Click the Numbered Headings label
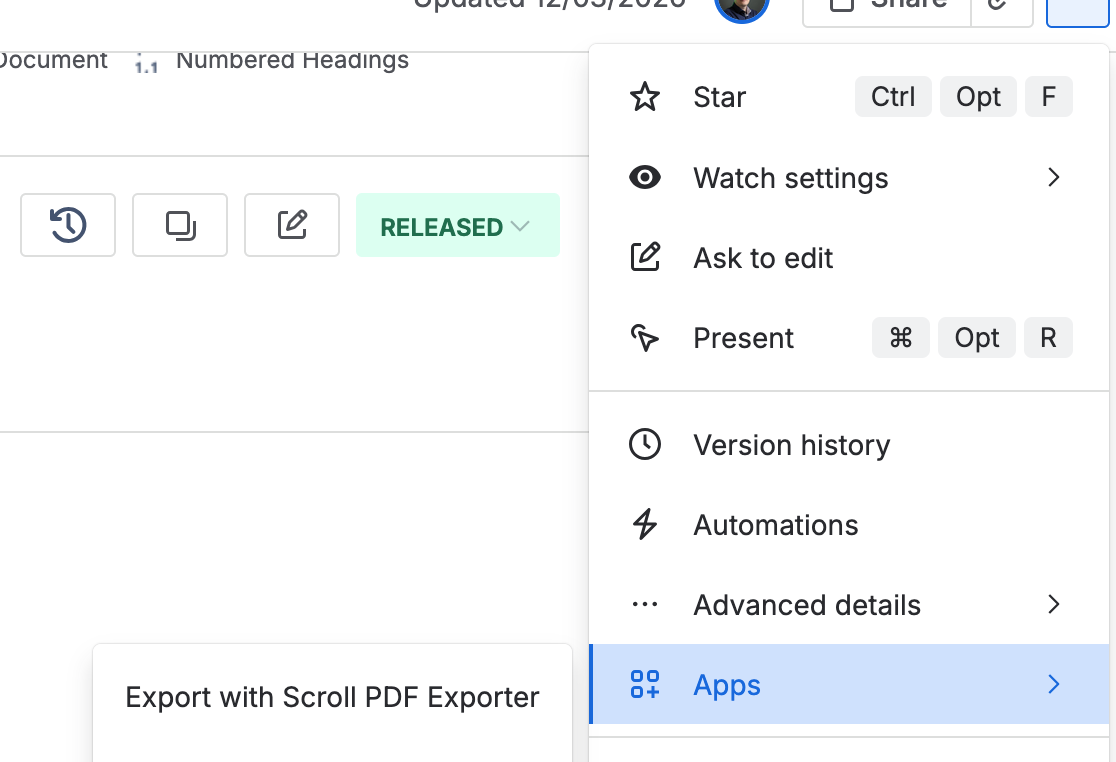Viewport: 1116px width, 762px height. coord(293,60)
